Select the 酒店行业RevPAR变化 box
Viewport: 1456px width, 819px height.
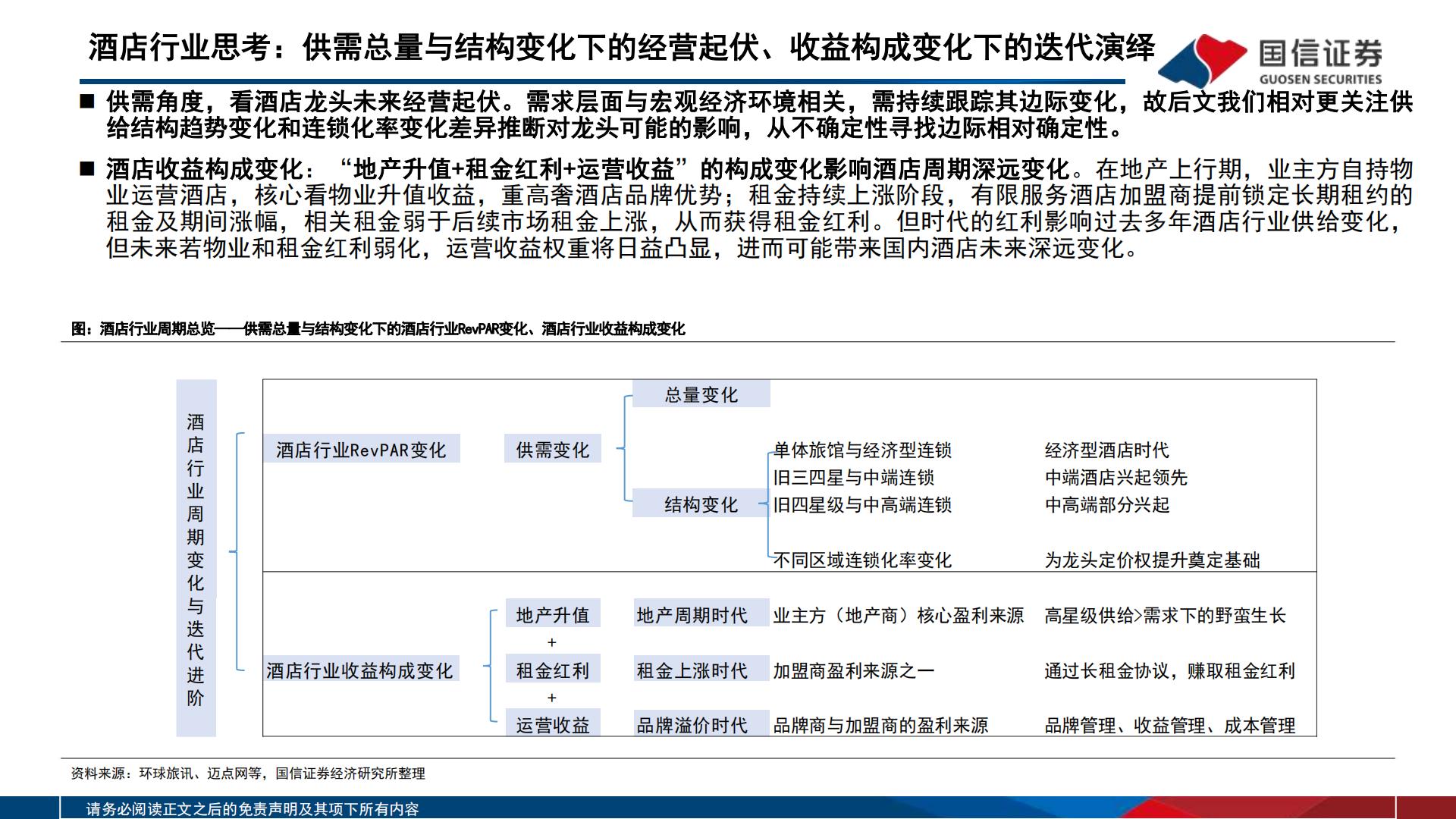[x=362, y=449]
